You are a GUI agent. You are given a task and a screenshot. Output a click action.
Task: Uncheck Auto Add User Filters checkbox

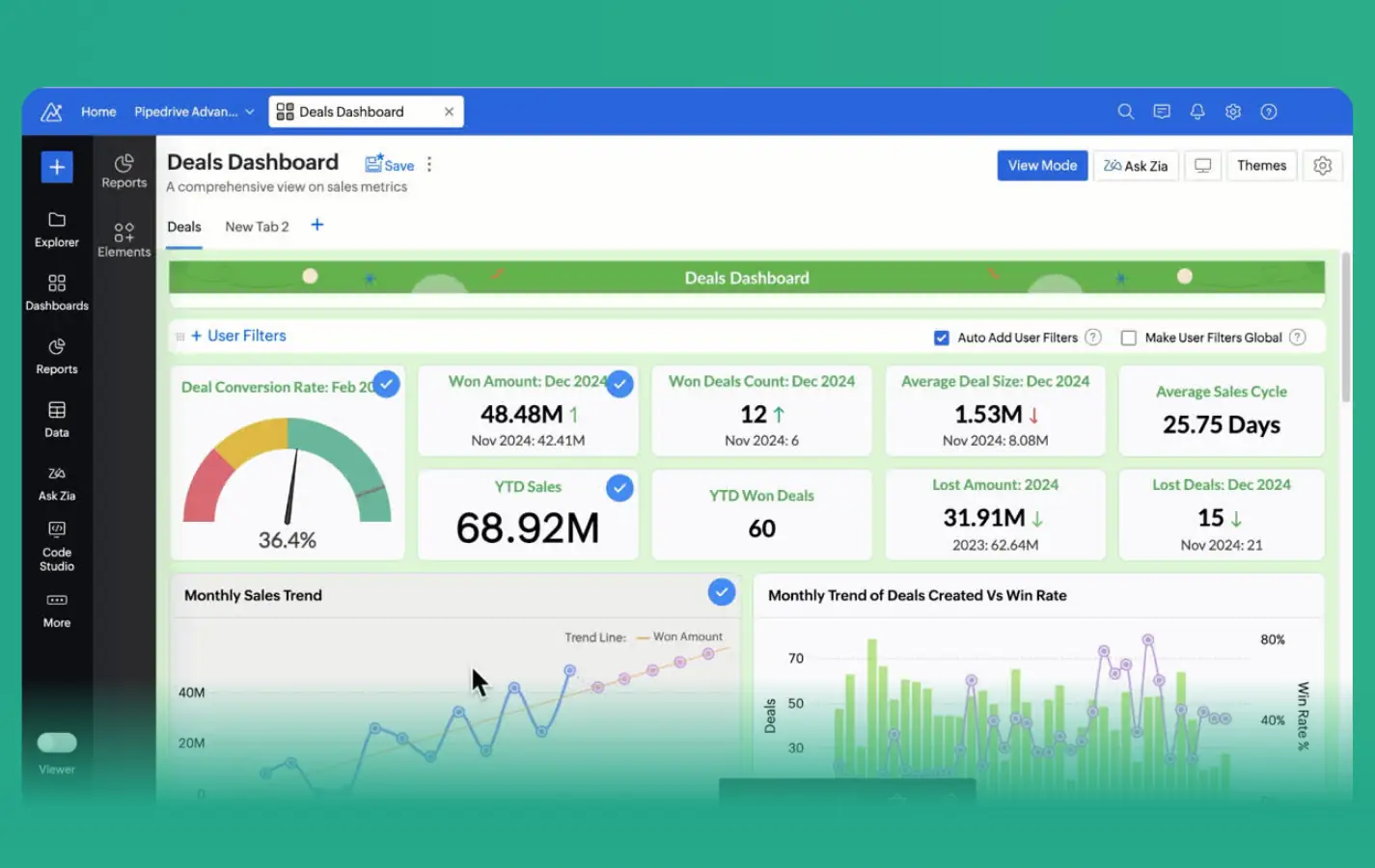pos(942,338)
